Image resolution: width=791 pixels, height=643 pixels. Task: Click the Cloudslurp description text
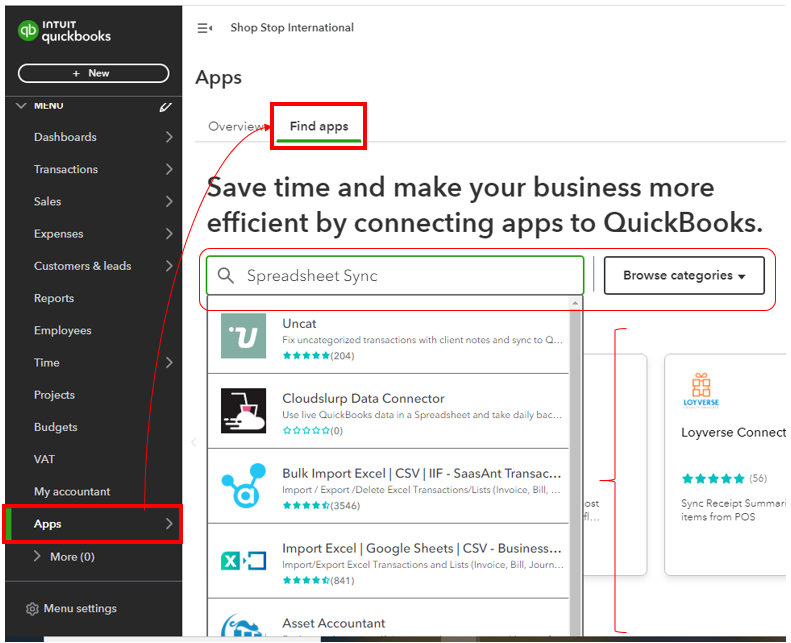(422, 415)
